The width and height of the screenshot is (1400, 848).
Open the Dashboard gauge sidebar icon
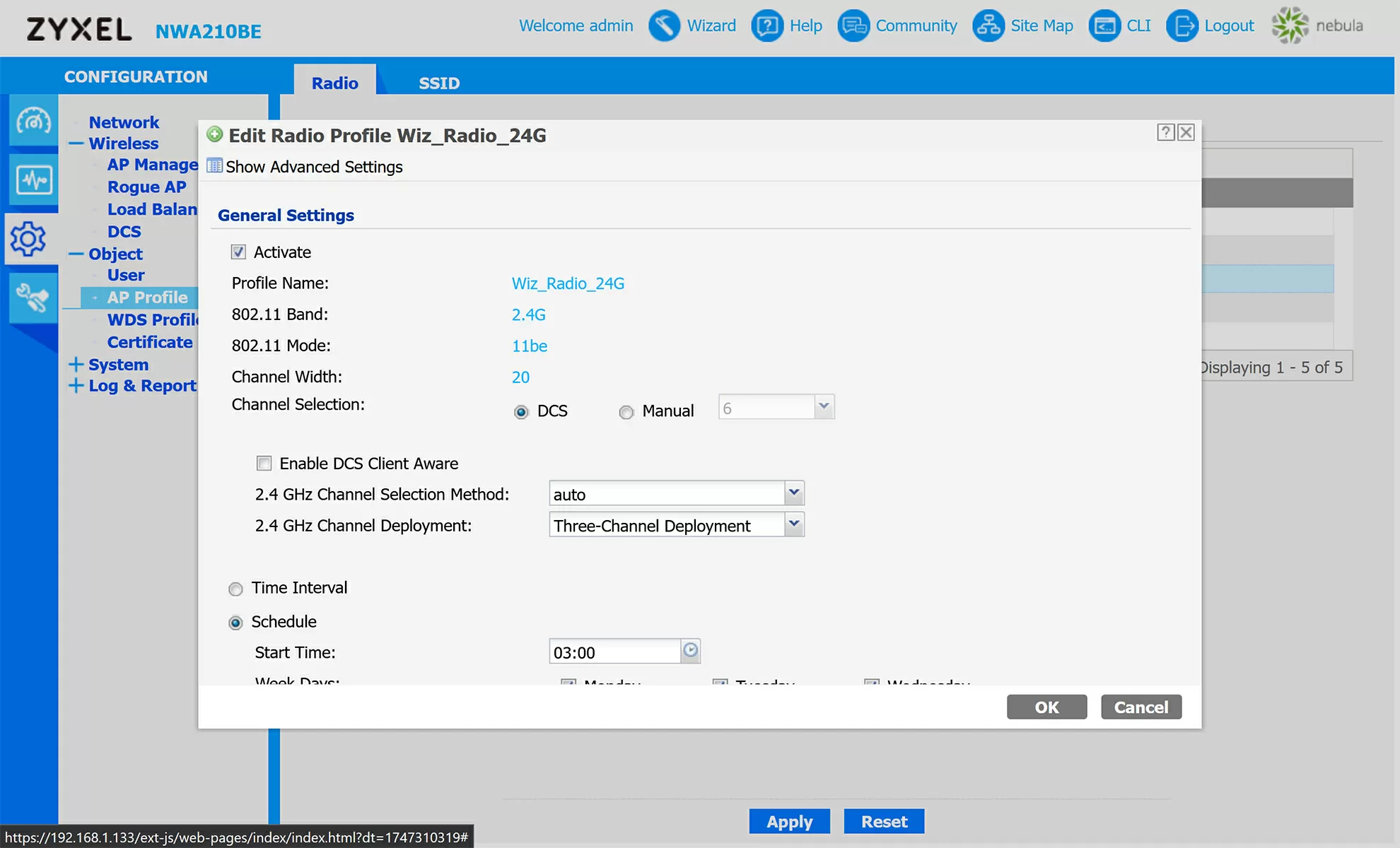click(x=33, y=121)
